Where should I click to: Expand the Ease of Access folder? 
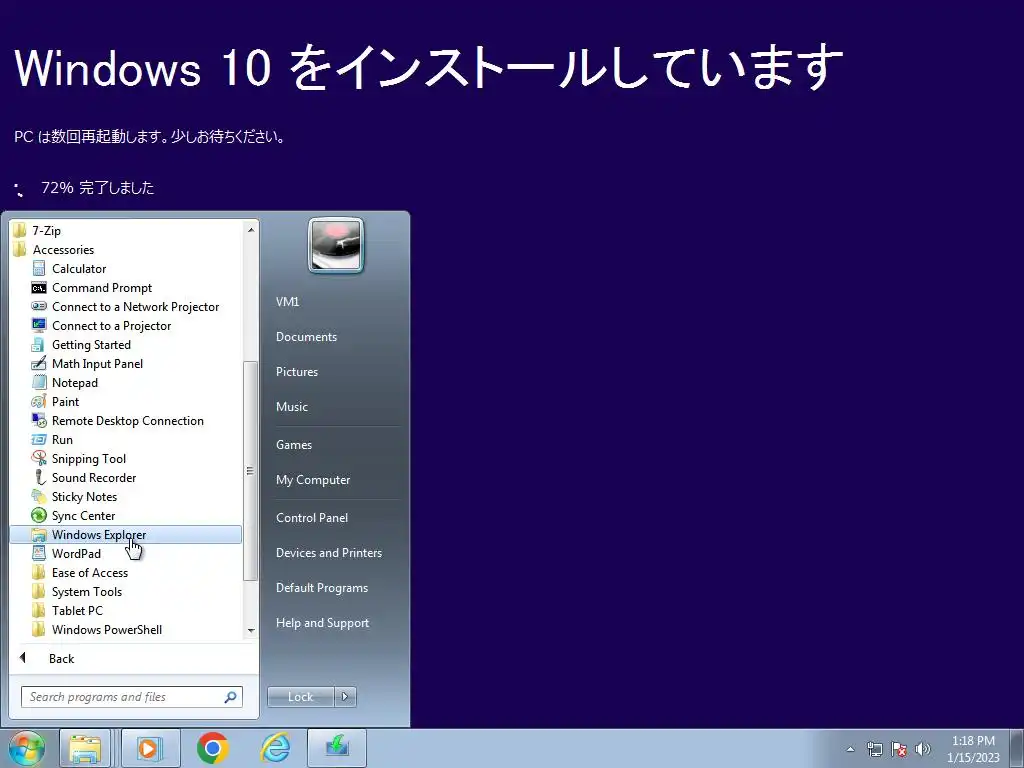[89, 572]
